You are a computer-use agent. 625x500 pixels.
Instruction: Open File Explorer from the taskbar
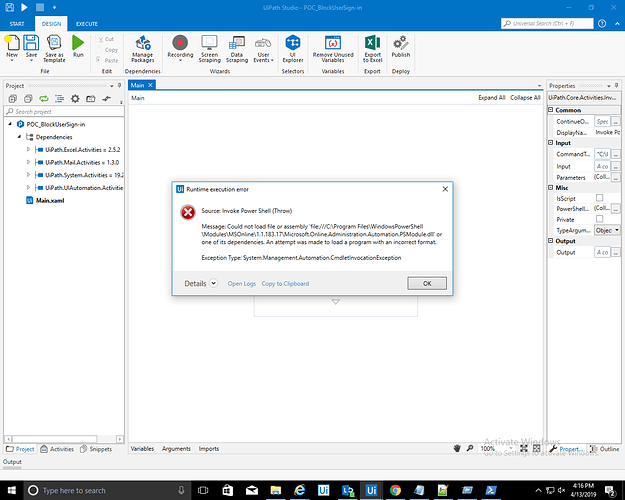(275, 490)
